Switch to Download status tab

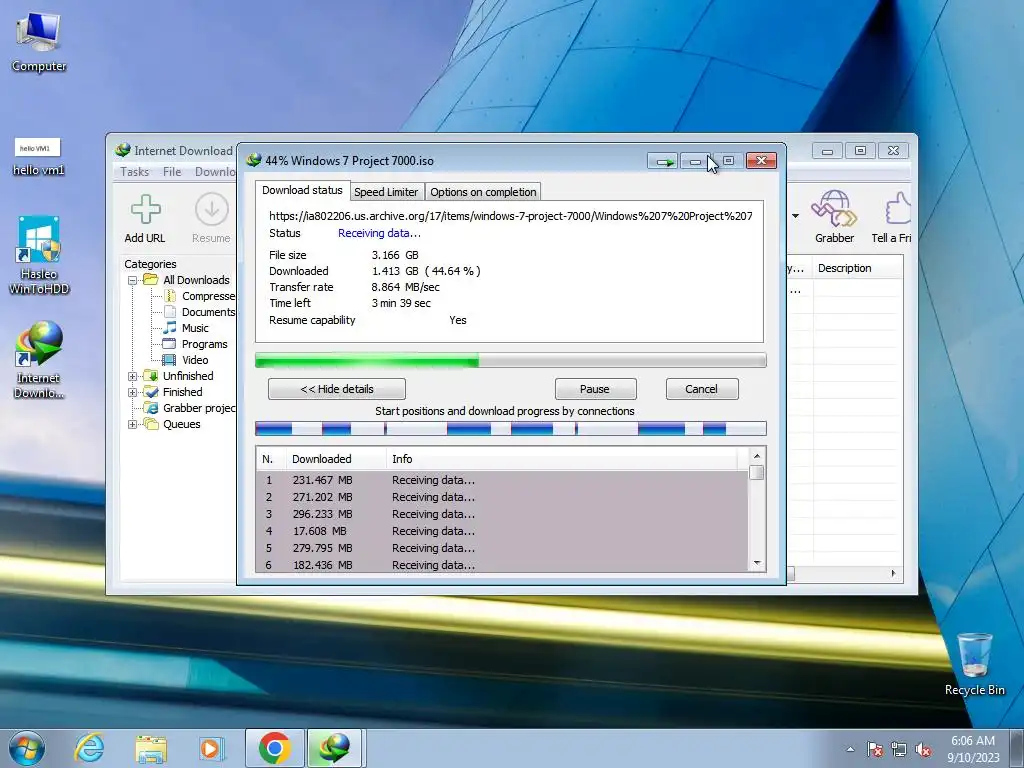302,190
